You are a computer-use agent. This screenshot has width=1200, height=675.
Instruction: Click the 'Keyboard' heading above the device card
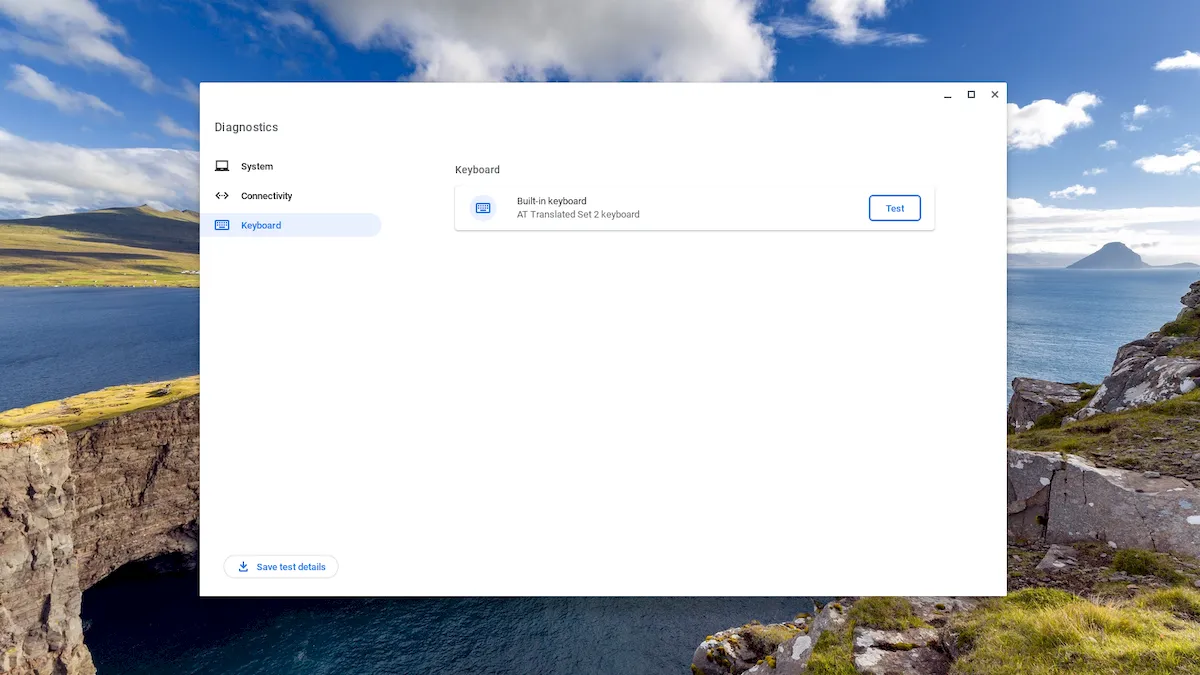coord(477,170)
